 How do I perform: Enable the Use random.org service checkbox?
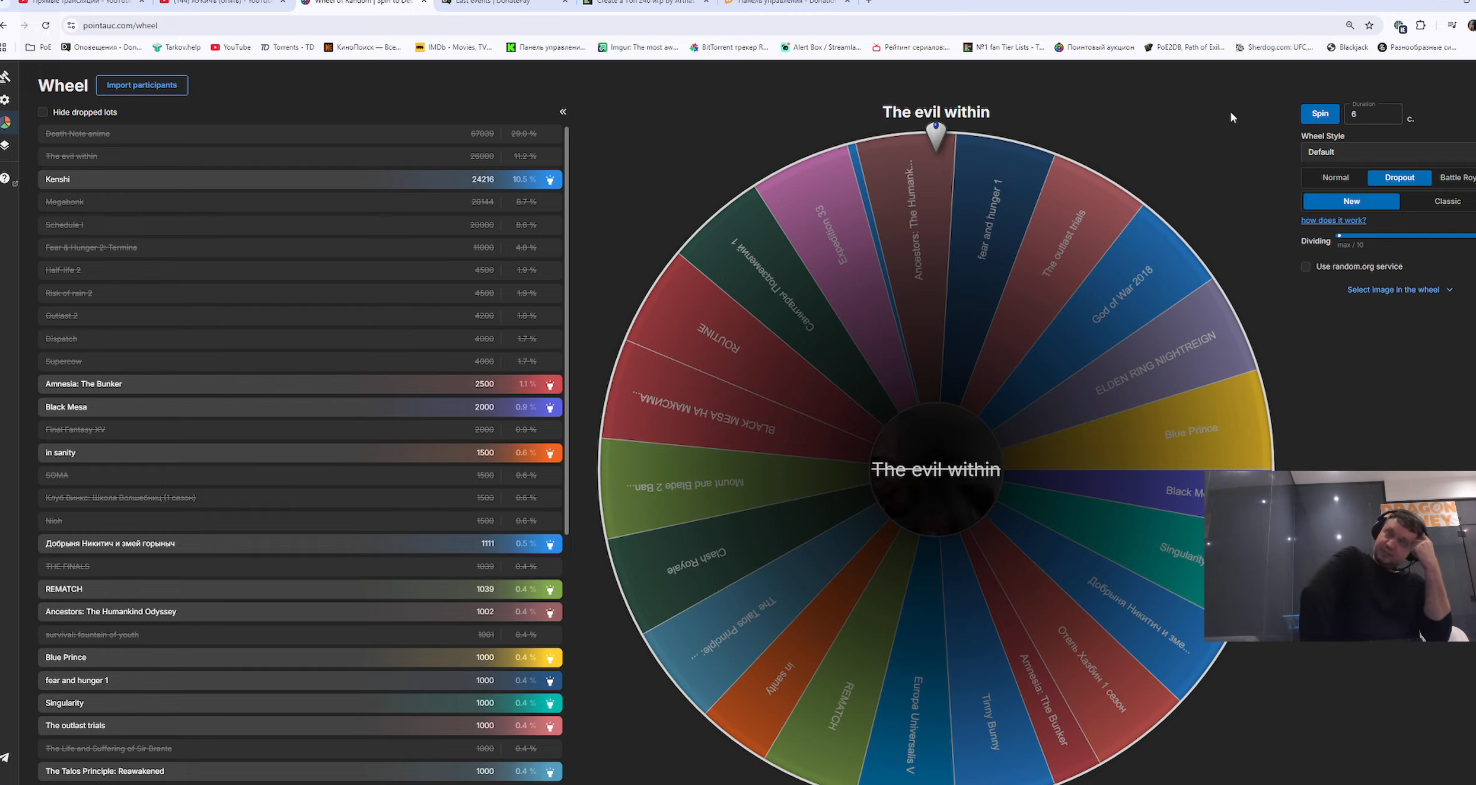coord(1306,267)
